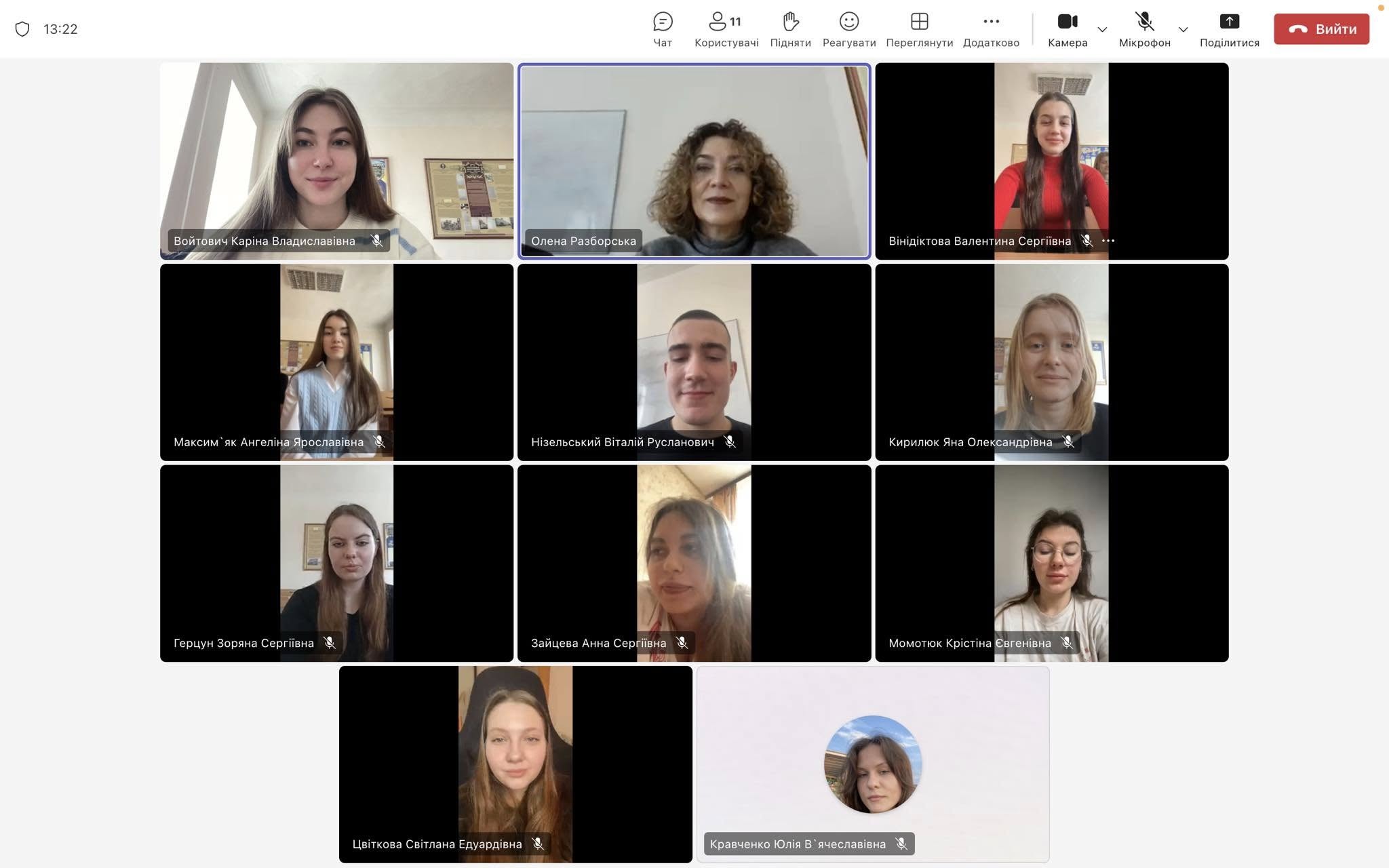Image resolution: width=1389 pixels, height=868 pixels.
Task: Click muted mic icon beside Максим`як Ангеліна
Action: click(x=379, y=441)
